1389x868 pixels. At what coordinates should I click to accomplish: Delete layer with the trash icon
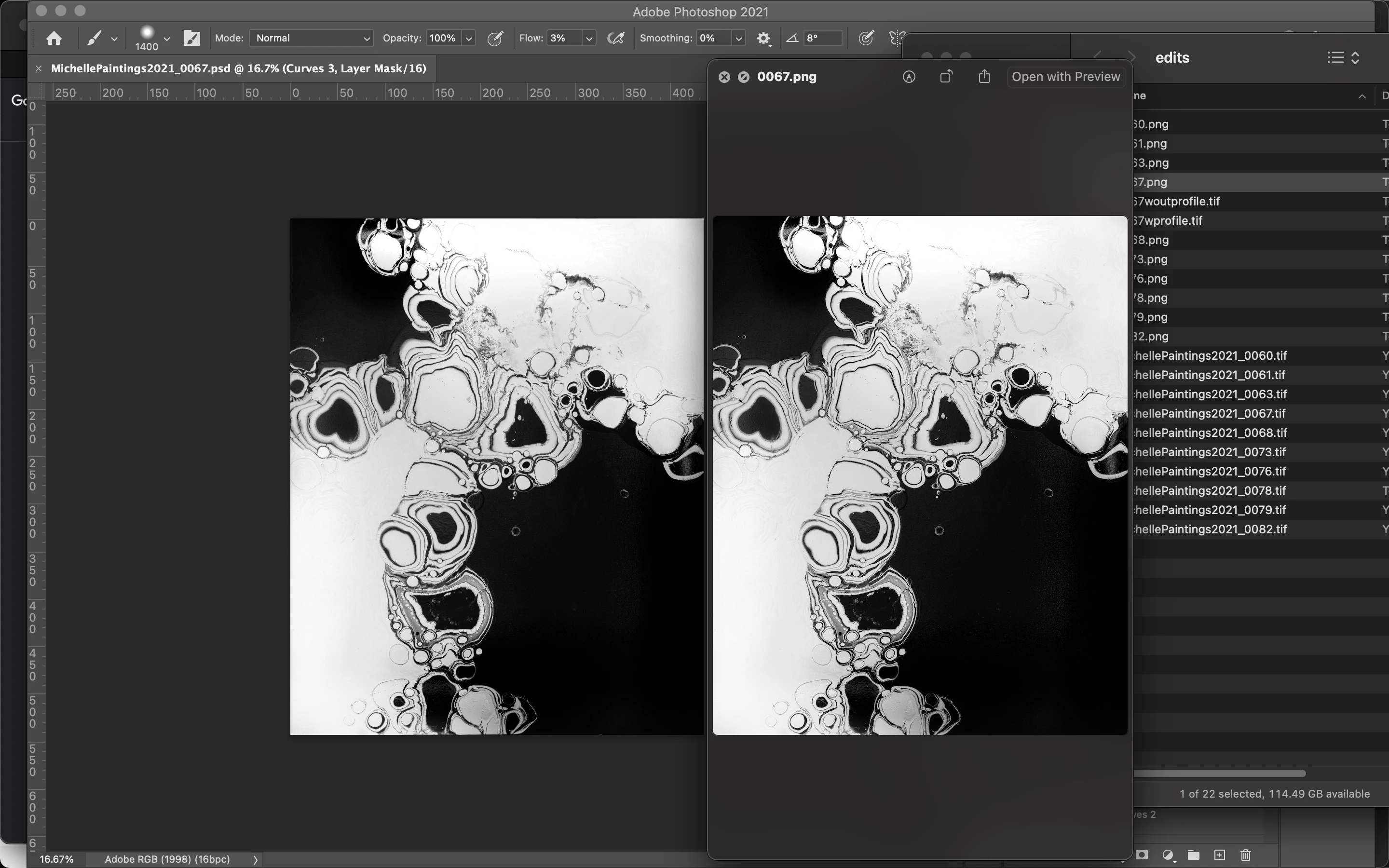coord(1245,855)
